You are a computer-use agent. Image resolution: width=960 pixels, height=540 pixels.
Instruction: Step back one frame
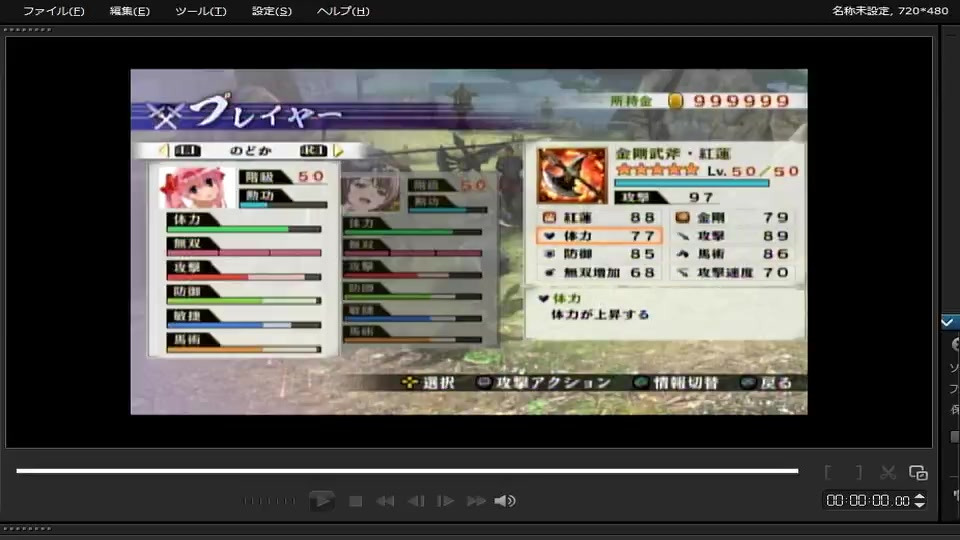pos(416,501)
